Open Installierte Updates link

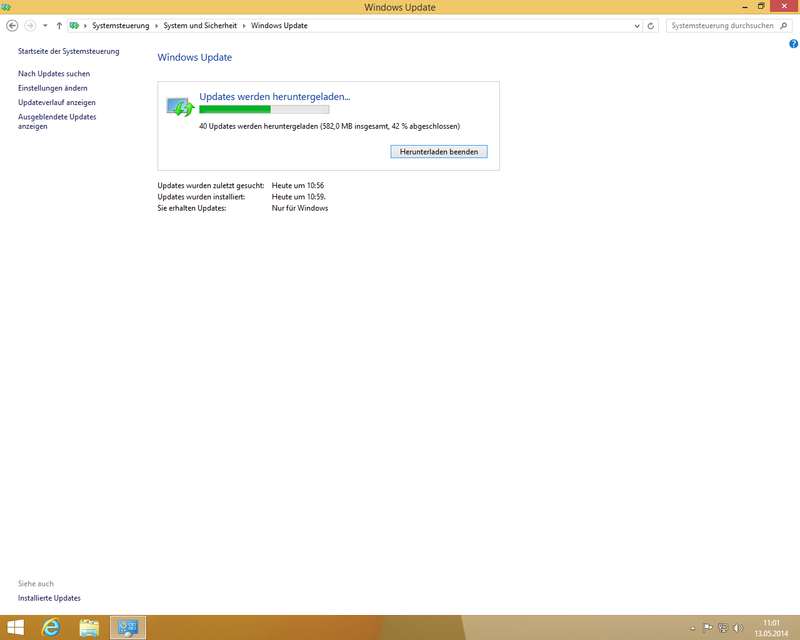coord(49,598)
